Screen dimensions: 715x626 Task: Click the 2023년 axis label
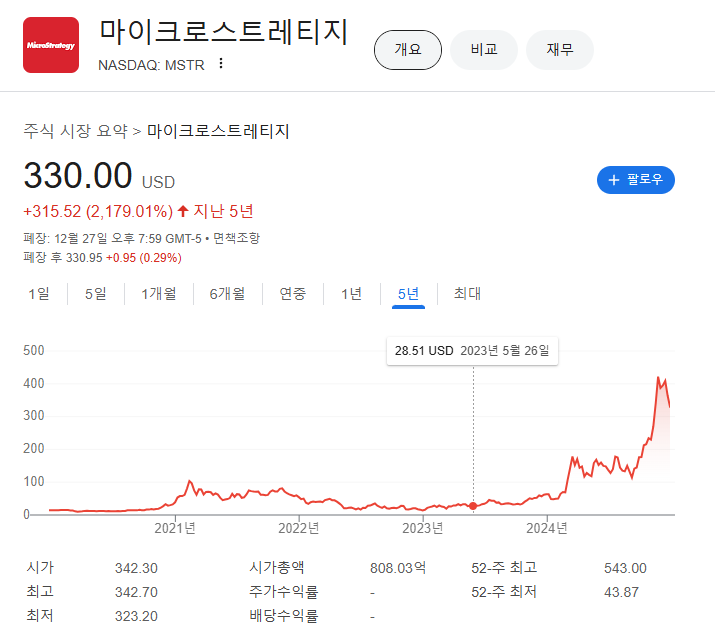423,528
